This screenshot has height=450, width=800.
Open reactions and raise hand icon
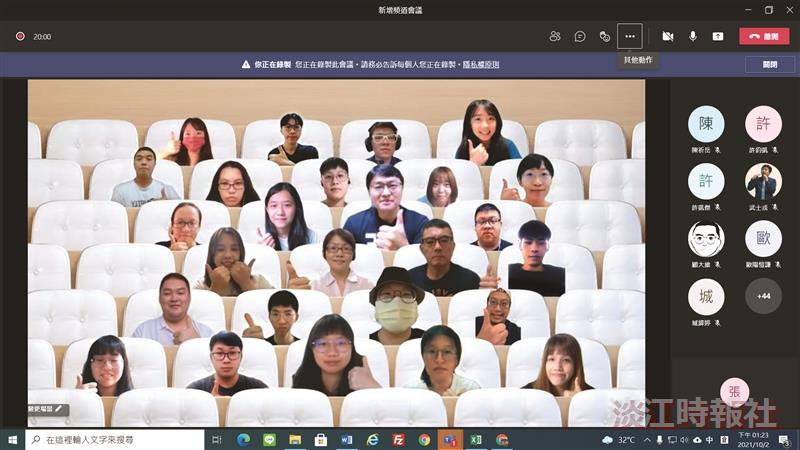pos(605,36)
